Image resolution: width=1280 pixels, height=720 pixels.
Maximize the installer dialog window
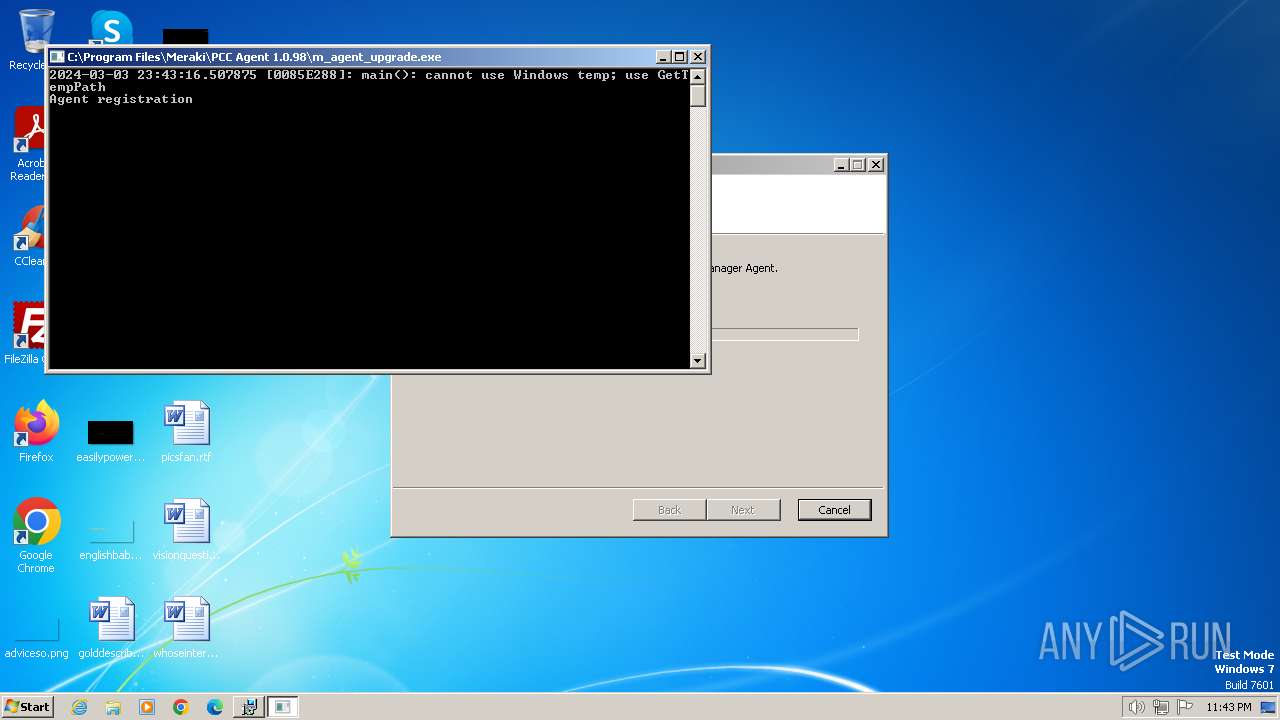pyautogui.click(x=858, y=165)
